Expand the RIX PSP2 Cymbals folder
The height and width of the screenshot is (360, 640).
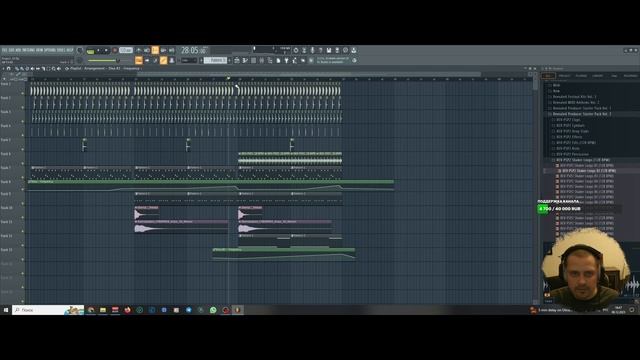click(x=571, y=126)
